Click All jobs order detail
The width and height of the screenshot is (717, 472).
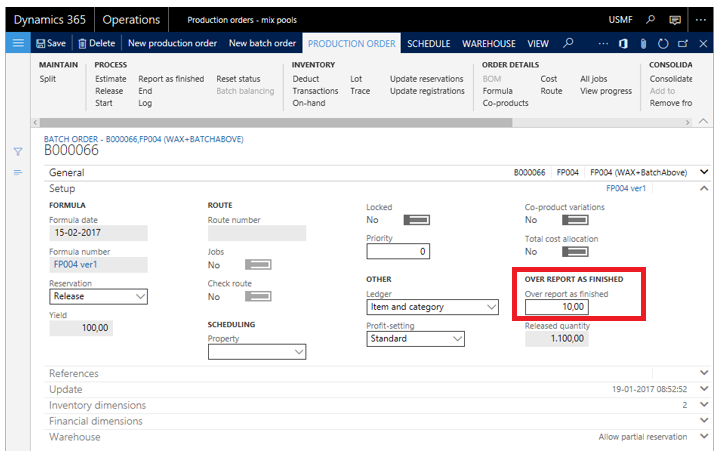[594, 79]
